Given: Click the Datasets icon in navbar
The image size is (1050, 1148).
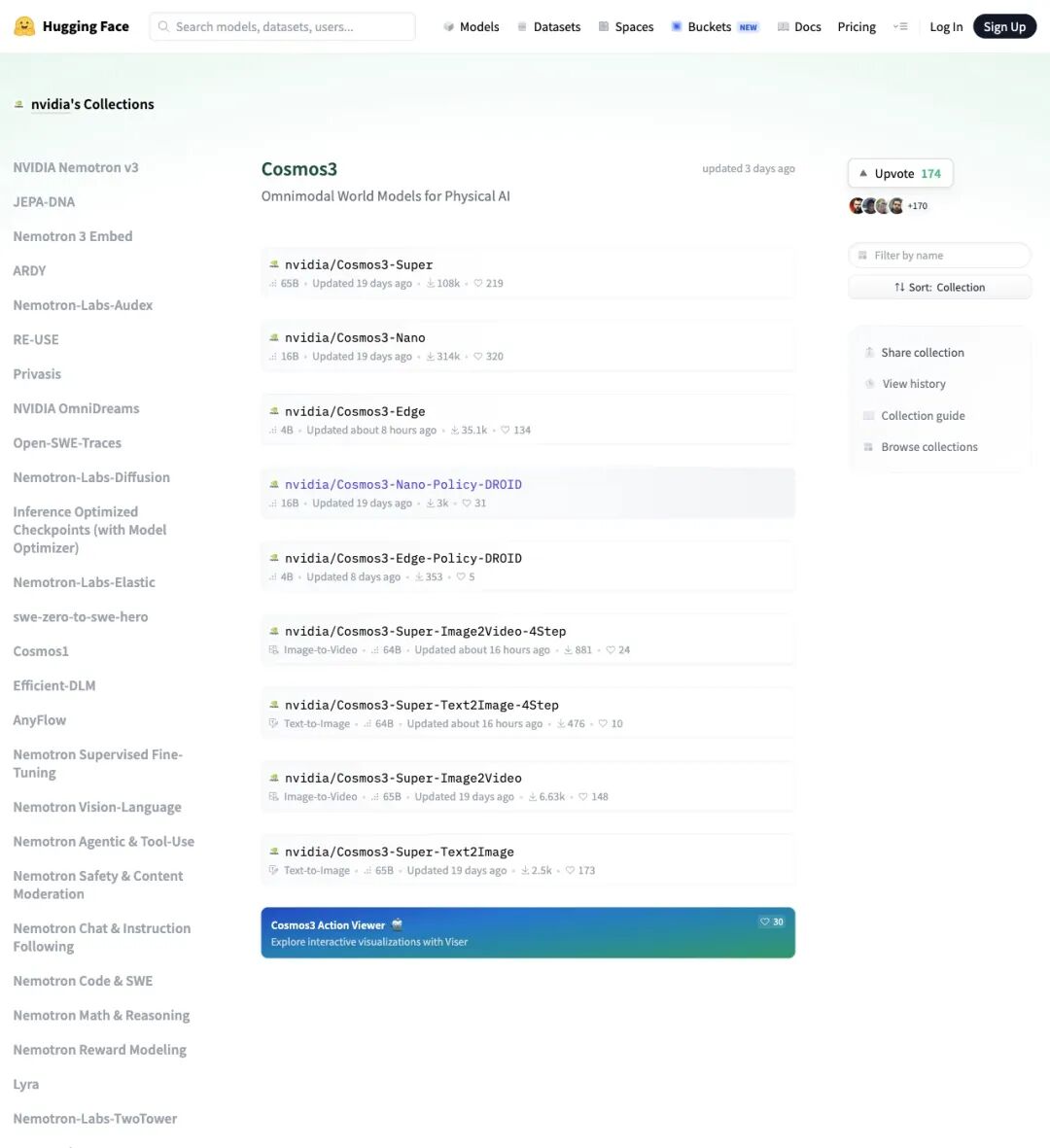Looking at the screenshot, I should 522,26.
